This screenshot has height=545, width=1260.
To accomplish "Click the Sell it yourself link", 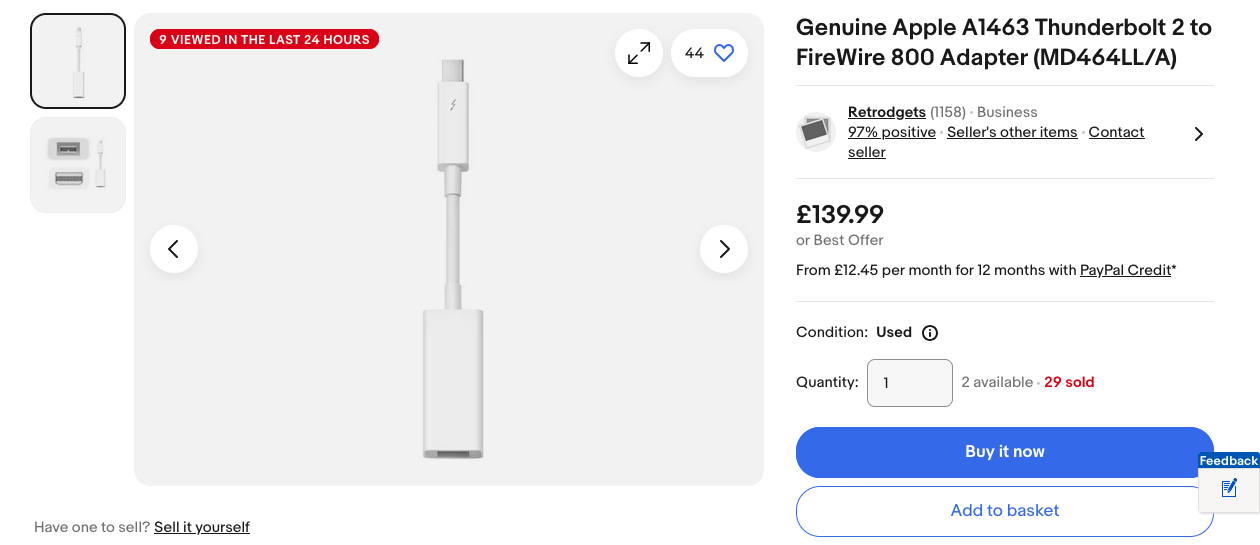I will [202, 527].
